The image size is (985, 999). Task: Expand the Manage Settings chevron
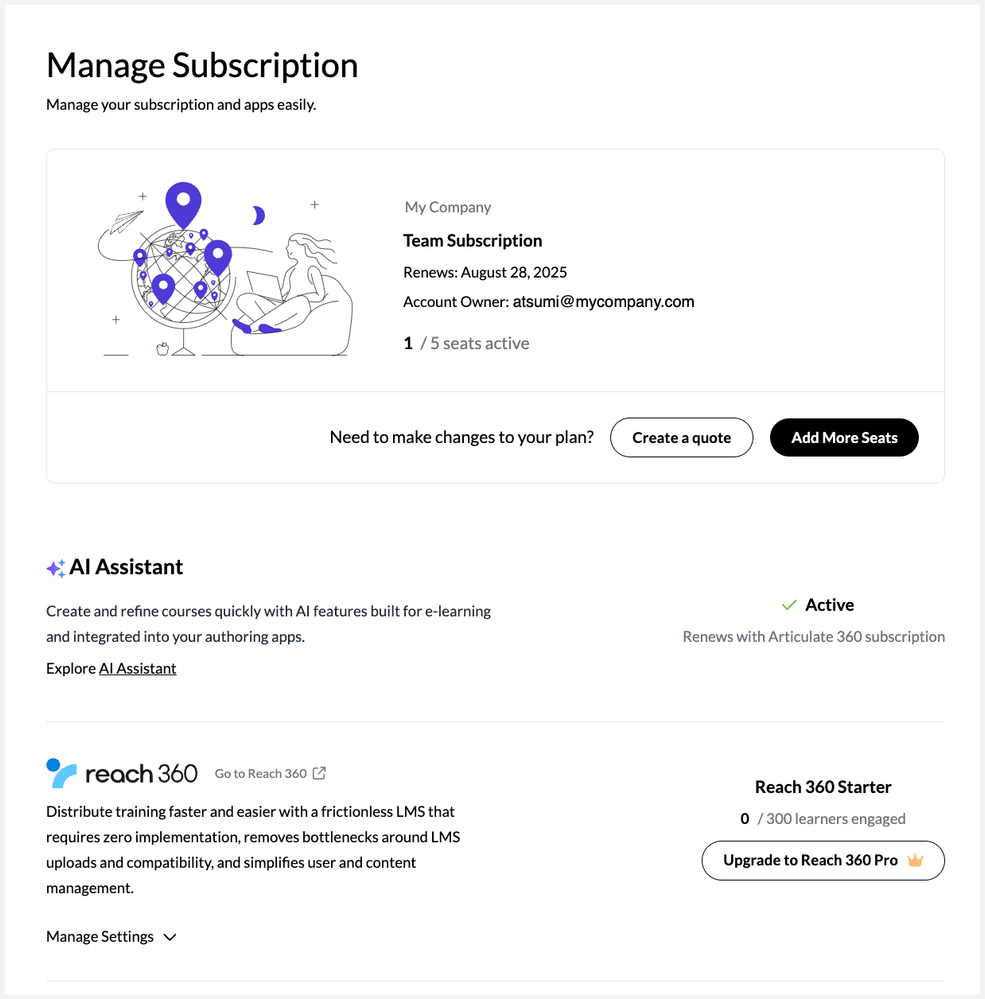170,937
